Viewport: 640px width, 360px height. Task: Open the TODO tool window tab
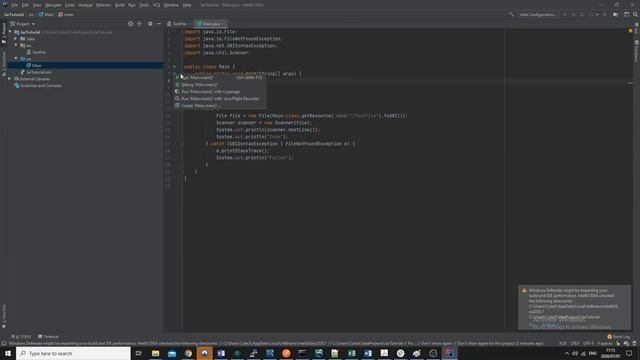tap(21, 337)
